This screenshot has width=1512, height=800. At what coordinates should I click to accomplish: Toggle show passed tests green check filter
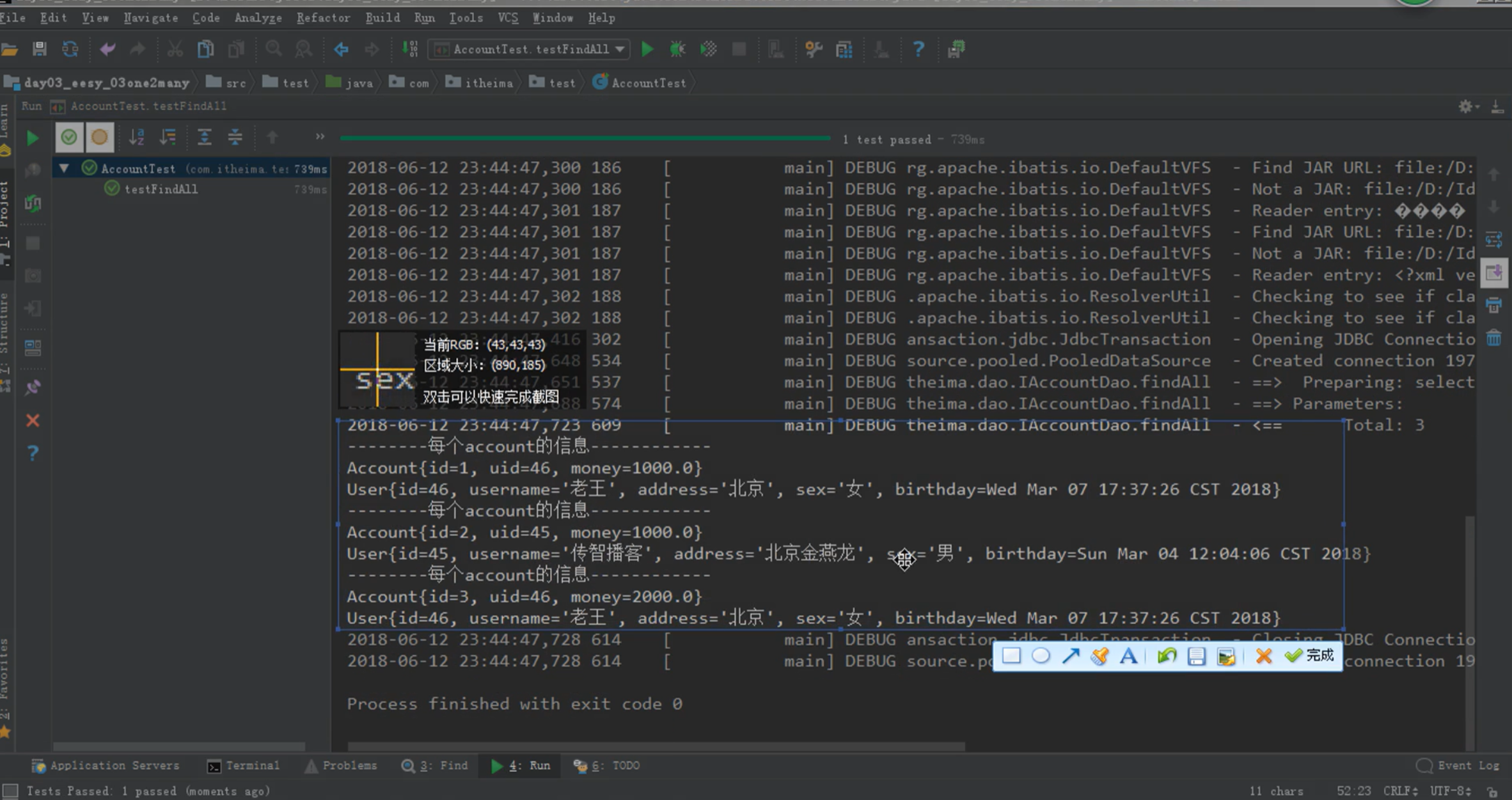69,137
